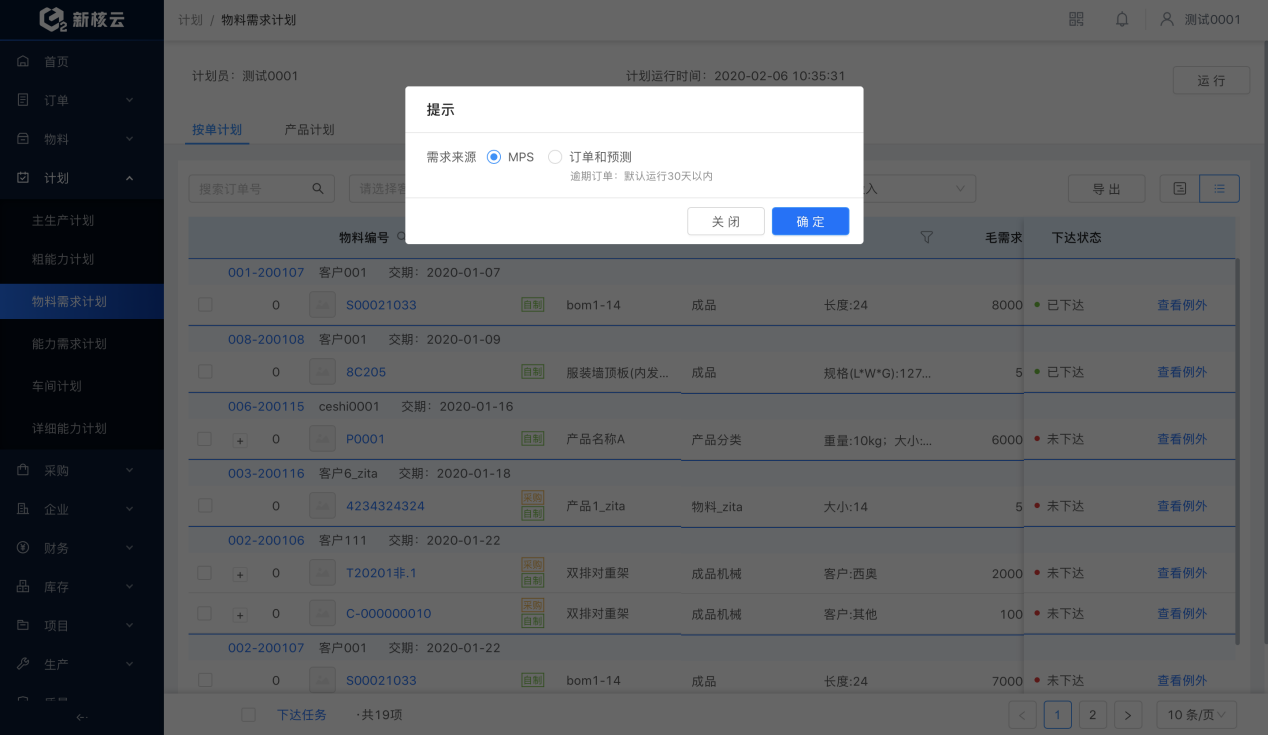The height and width of the screenshot is (735, 1268).
Task: Expand the 订单 sidebar menu chevron
Action: tap(129, 100)
